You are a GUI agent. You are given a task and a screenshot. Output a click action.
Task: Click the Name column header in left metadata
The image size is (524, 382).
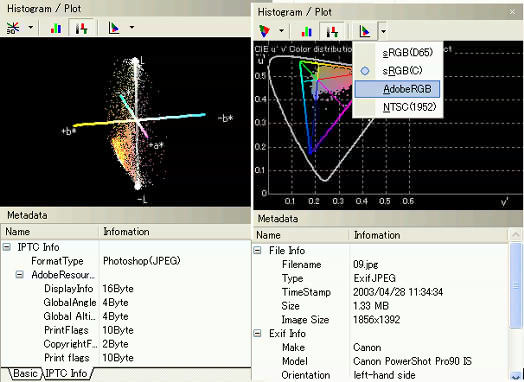(49, 232)
